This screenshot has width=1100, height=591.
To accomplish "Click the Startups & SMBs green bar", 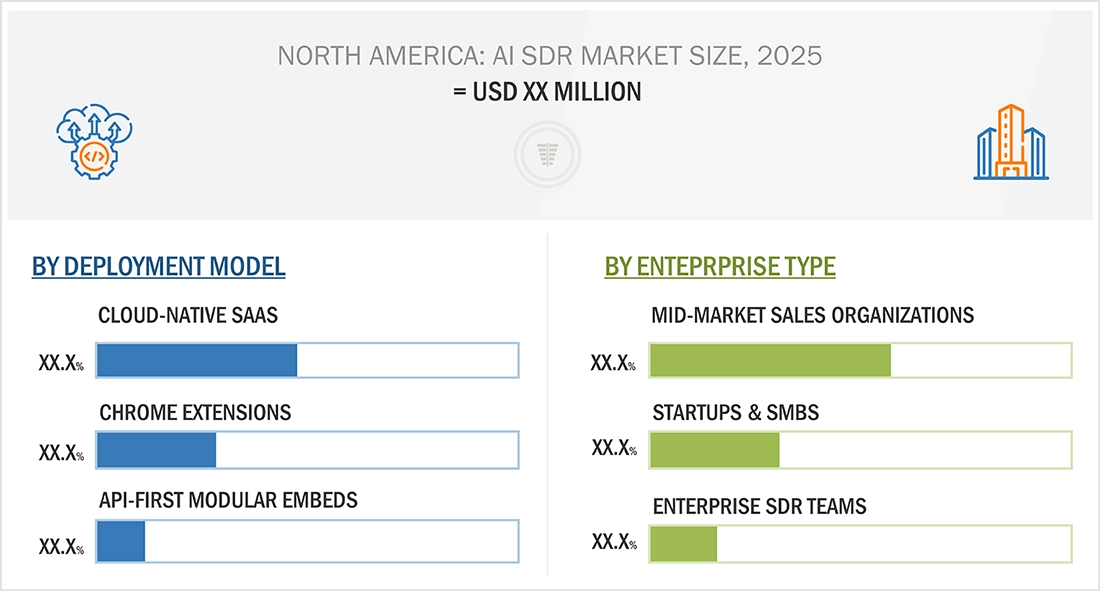I will pyautogui.click(x=715, y=450).
